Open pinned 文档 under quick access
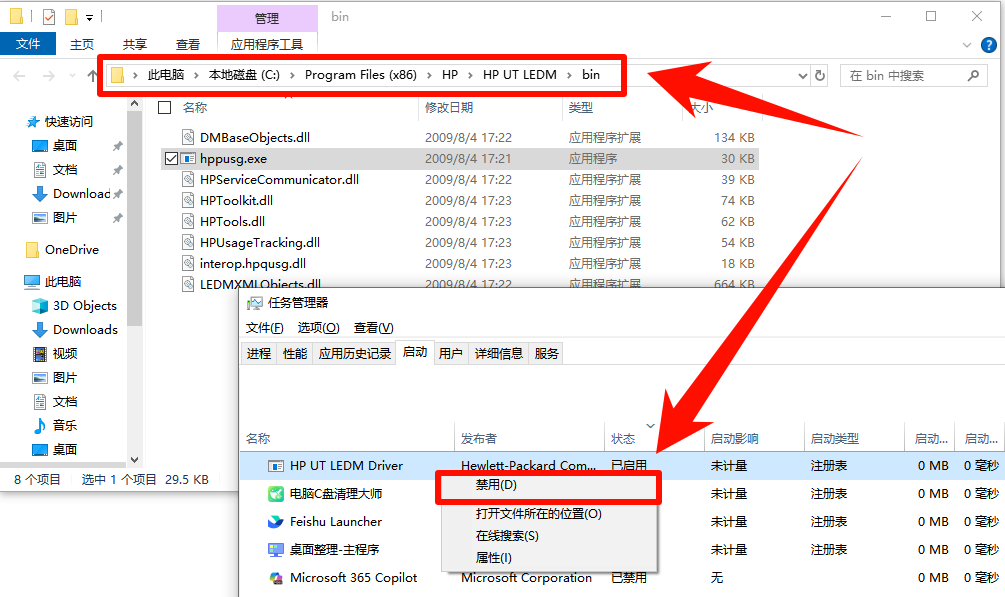 [x=64, y=169]
